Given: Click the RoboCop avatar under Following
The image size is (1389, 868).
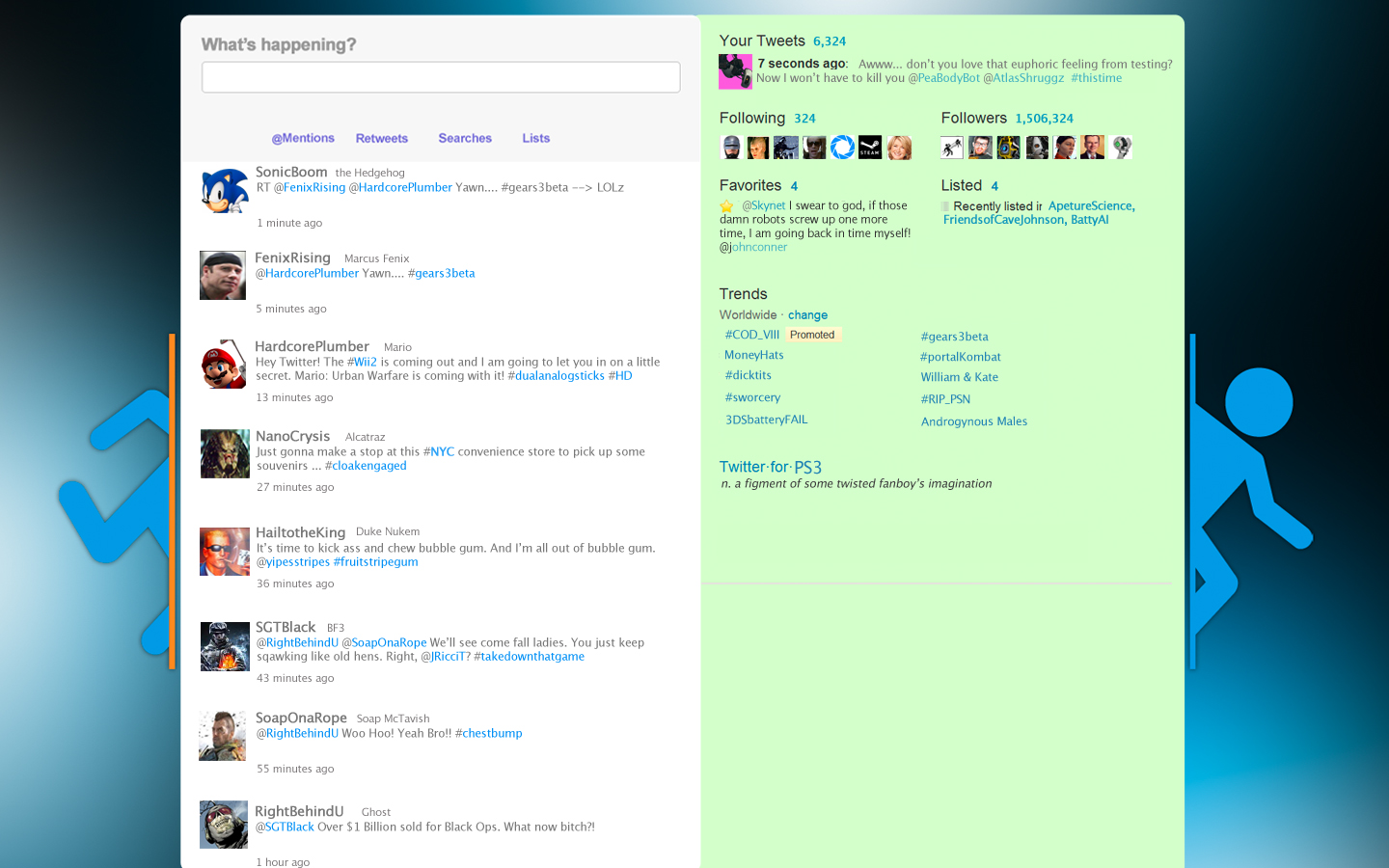Looking at the screenshot, I should 731,148.
